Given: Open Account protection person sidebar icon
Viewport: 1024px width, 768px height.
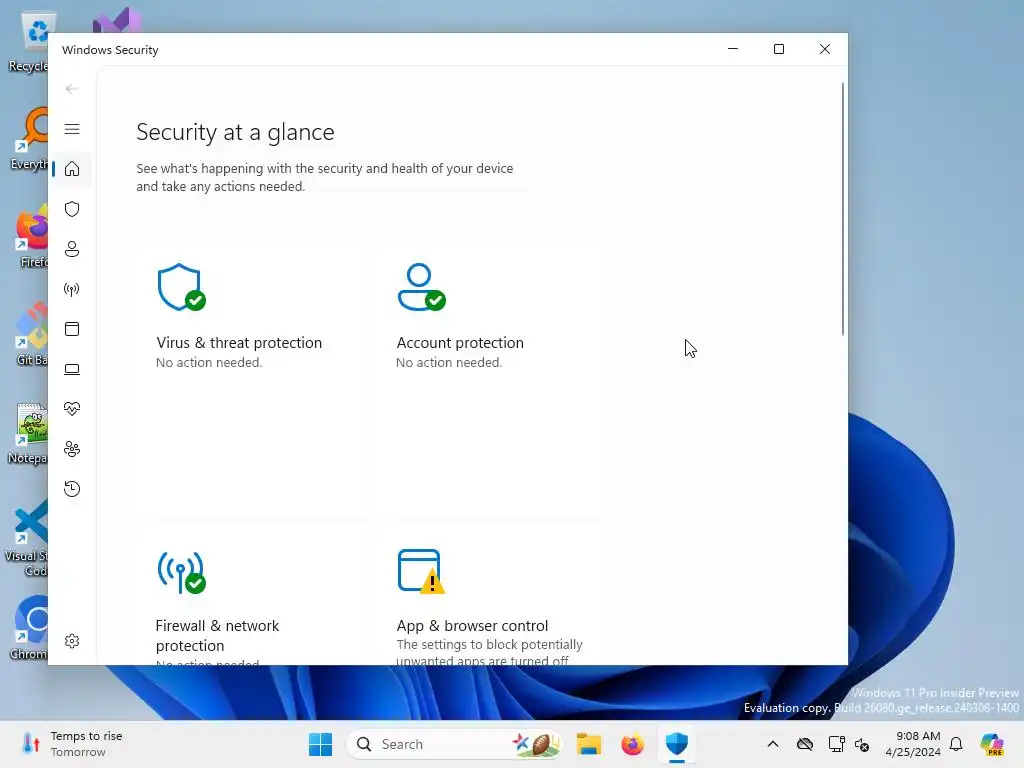Looking at the screenshot, I should (x=72, y=249).
